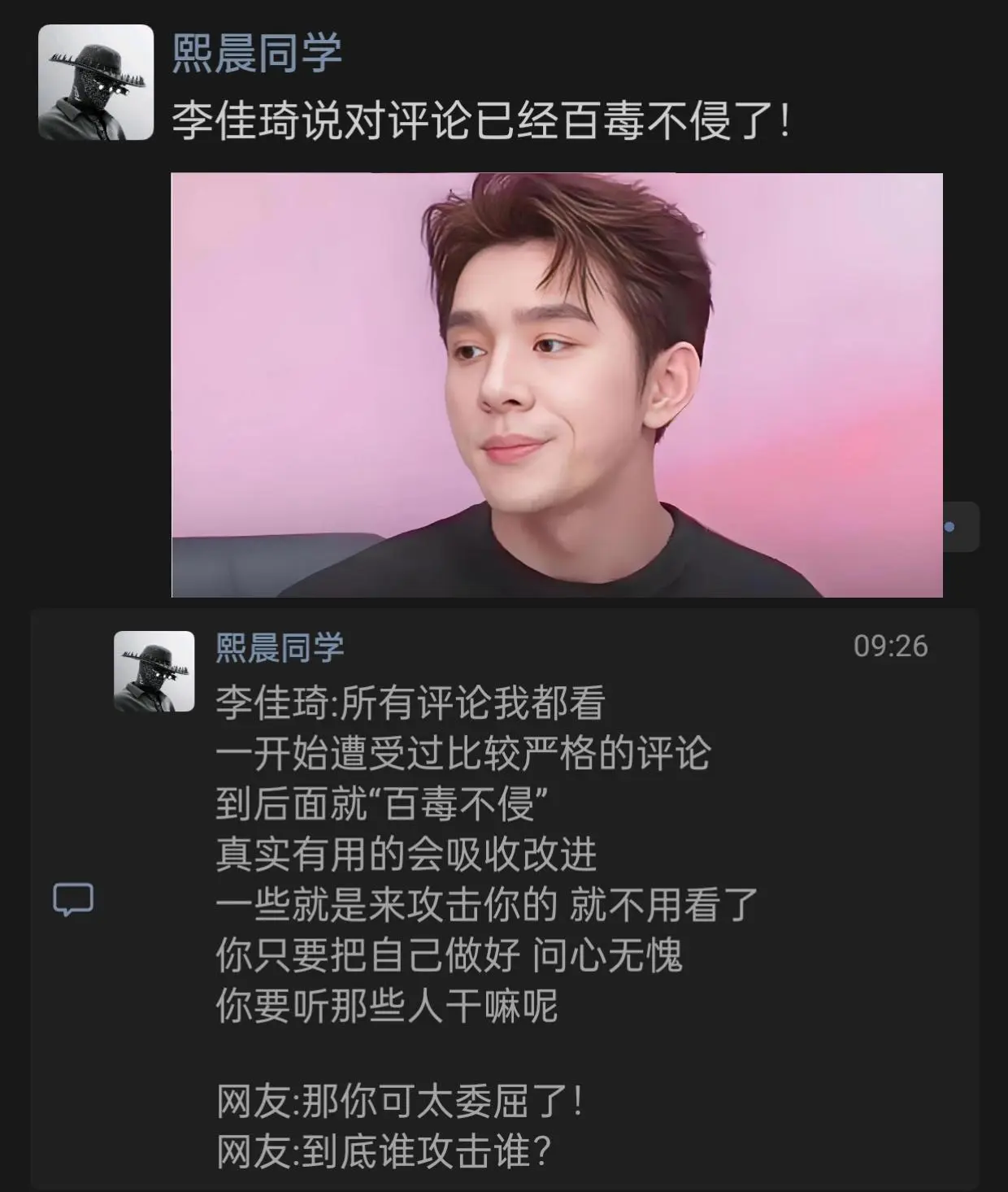The width and height of the screenshot is (1008, 1192).
Task: Open 熙晨同学 profile from post header
Action: (x=257, y=54)
